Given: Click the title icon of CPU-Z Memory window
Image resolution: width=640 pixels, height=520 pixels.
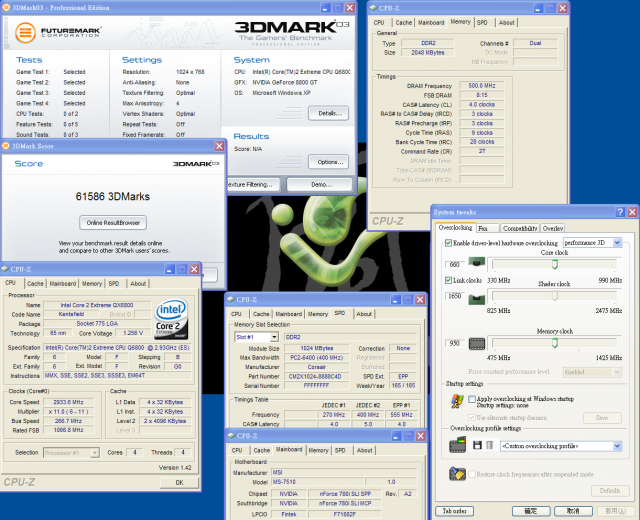Looking at the screenshot, I should point(373,8).
